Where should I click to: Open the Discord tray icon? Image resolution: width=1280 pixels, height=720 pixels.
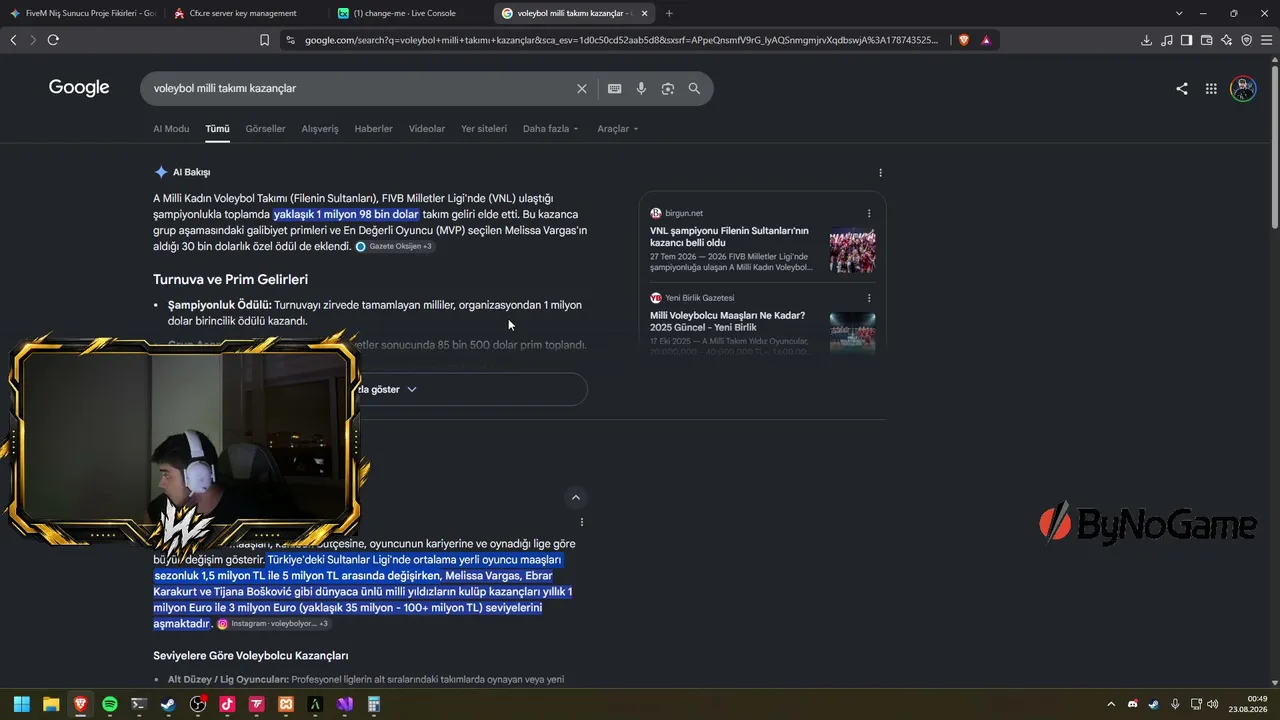pos(1132,704)
